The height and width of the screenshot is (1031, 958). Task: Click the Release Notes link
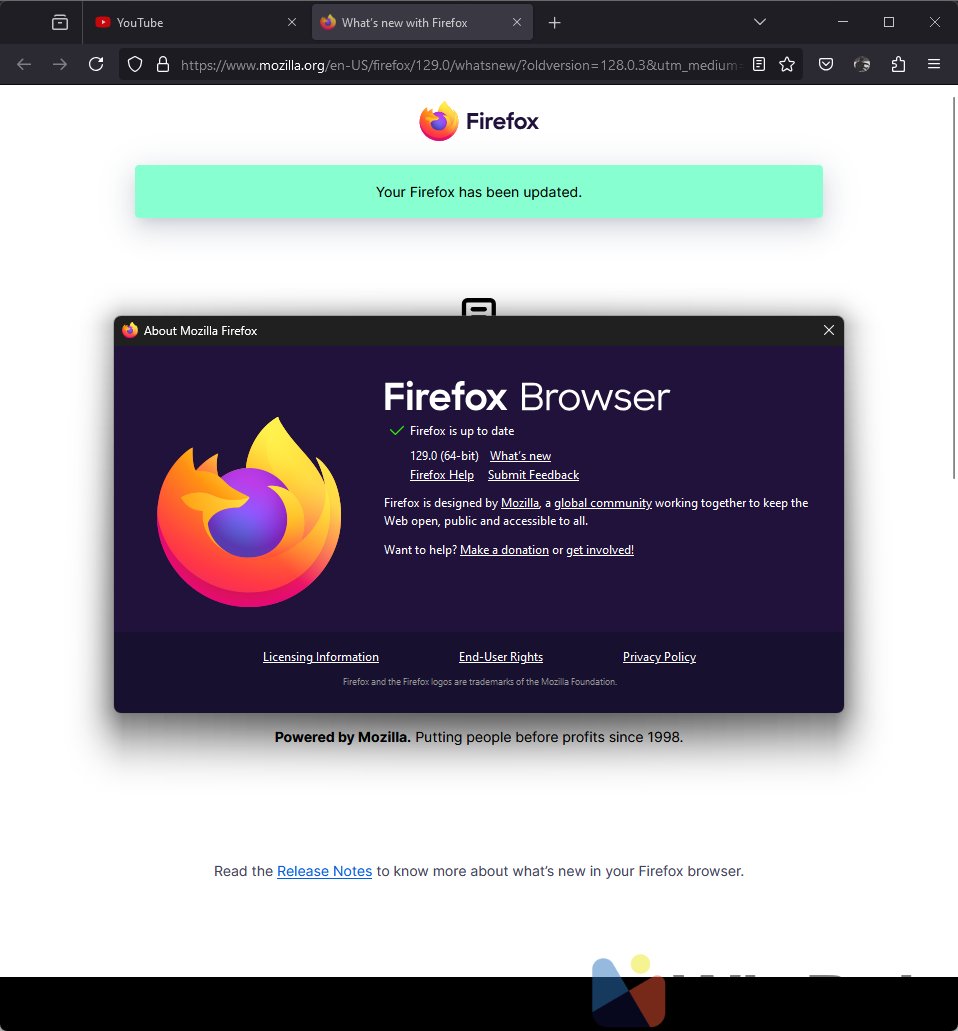[324, 871]
